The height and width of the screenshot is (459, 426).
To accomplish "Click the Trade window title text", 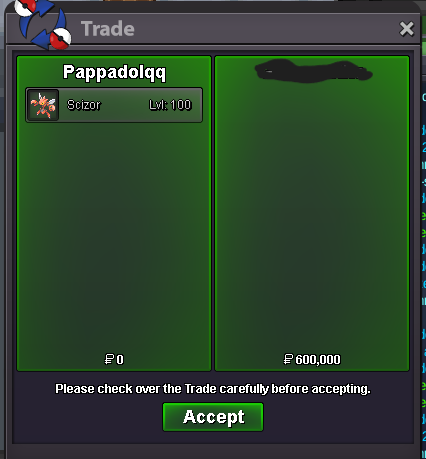I will [108, 29].
